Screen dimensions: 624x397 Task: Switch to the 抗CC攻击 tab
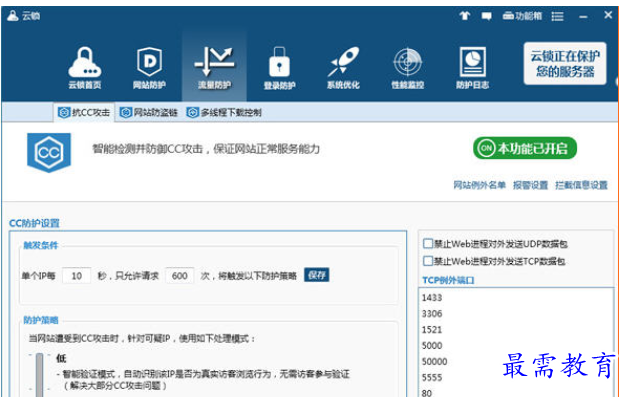(x=84, y=113)
